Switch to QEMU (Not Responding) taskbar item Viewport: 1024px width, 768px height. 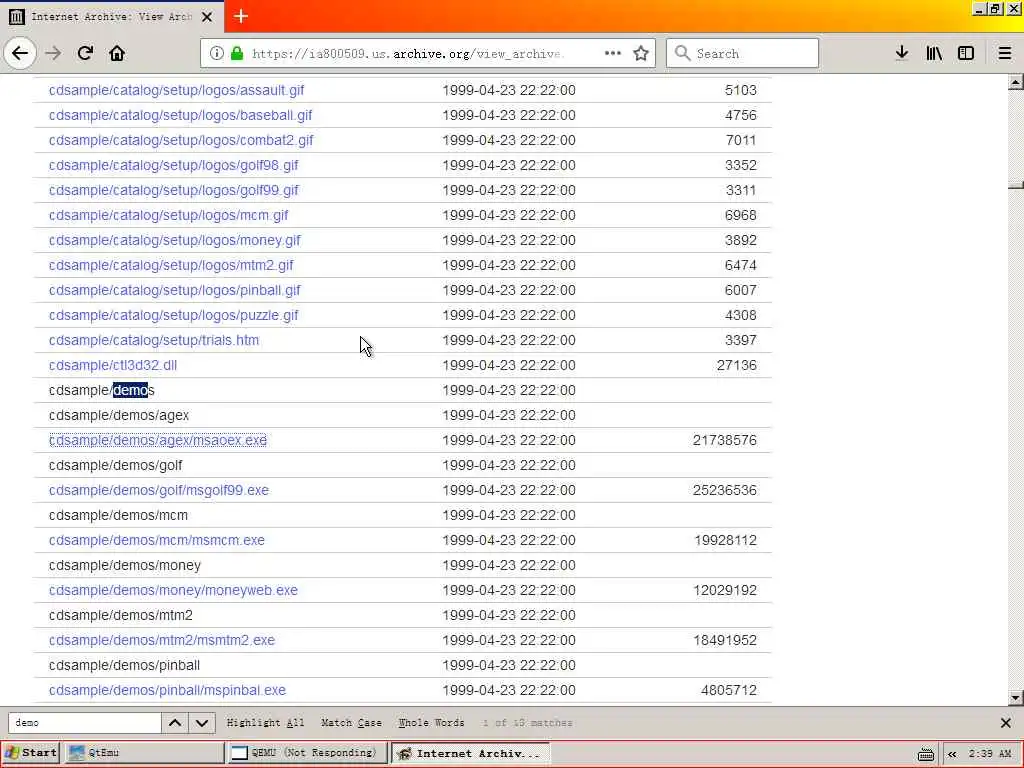pos(307,752)
